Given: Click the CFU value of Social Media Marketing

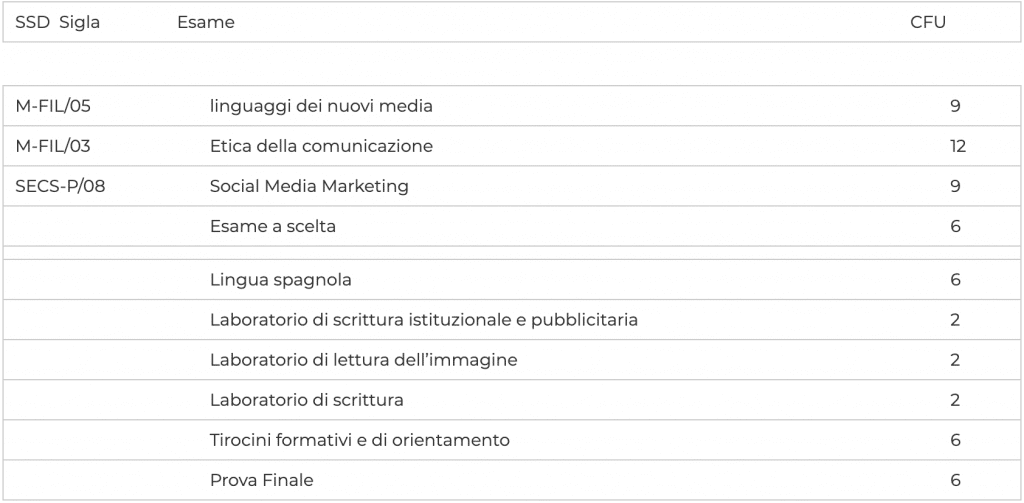Looking at the screenshot, I should [x=955, y=186].
